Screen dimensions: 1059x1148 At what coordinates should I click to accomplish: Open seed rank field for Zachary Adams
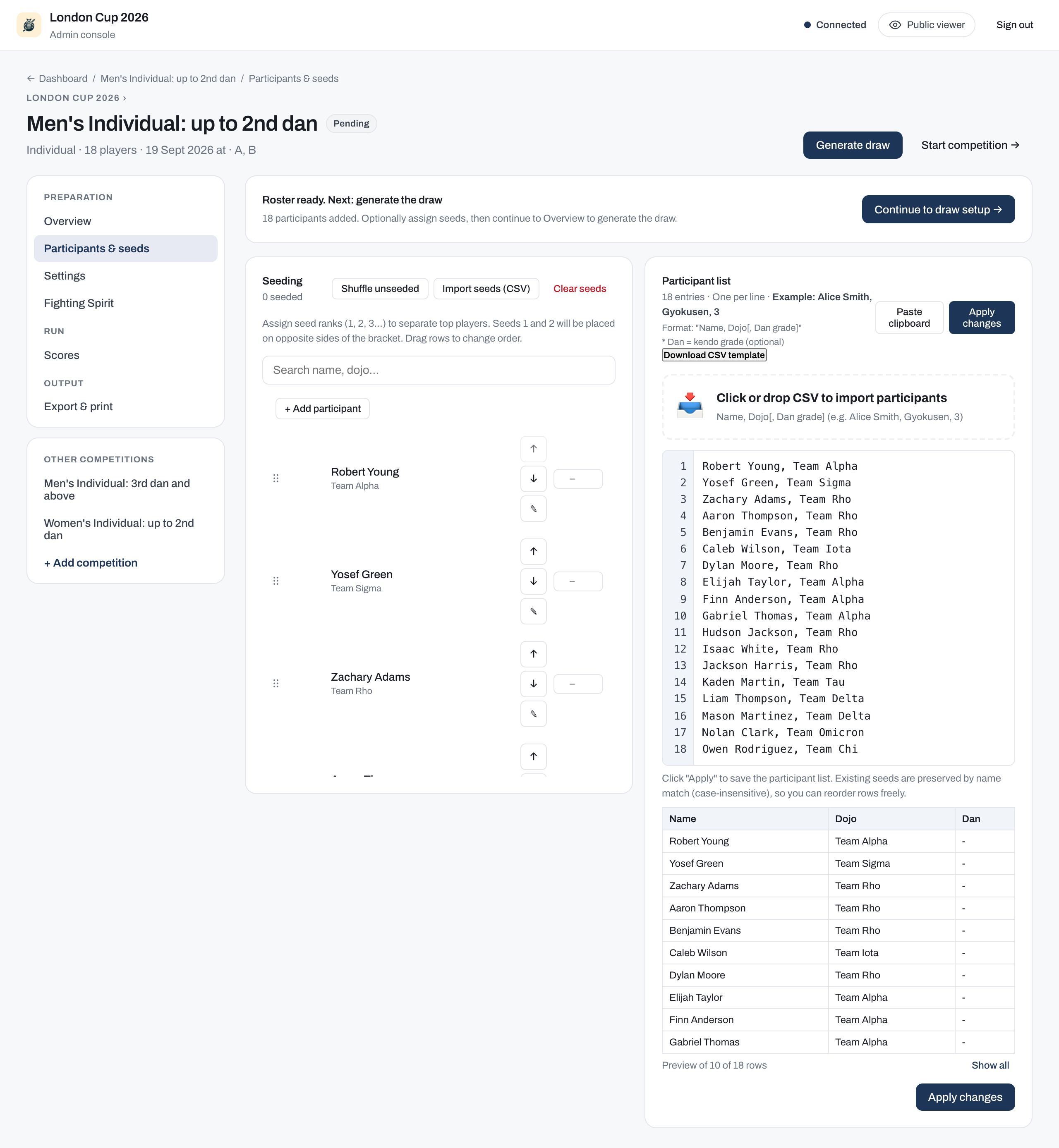point(577,684)
